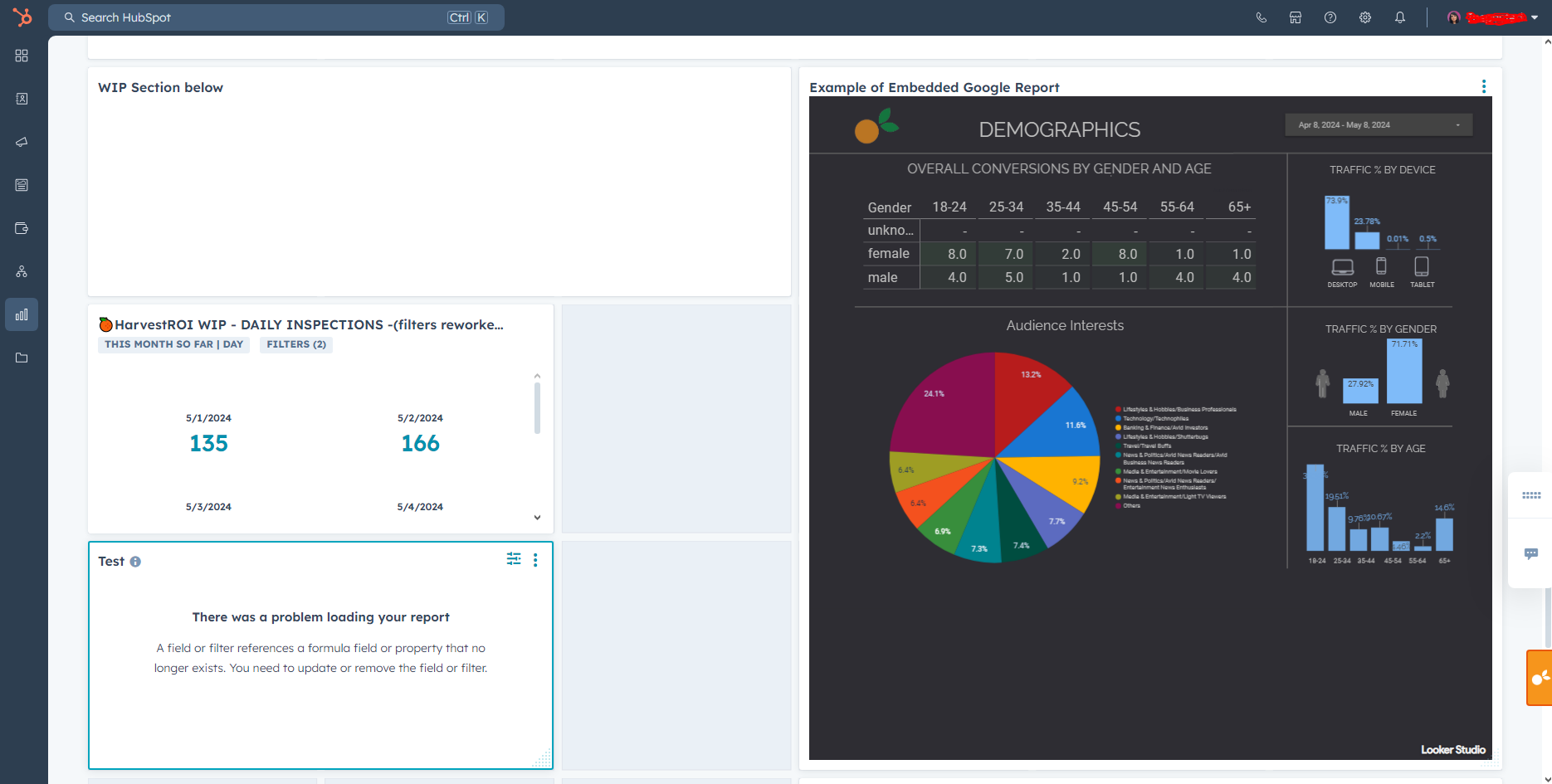Click the phone calling icon
Viewport: 1552px width, 784px height.
(1261, 17)
